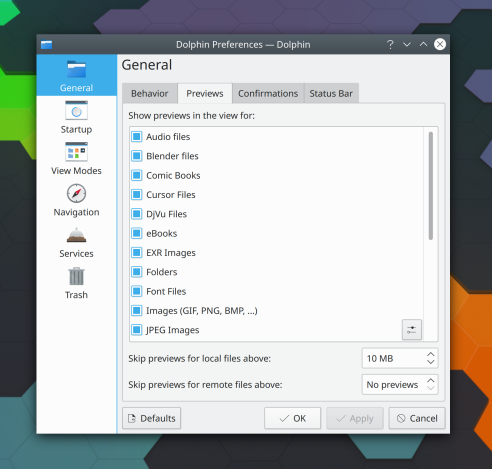
Task: Disable JPEG Images previews checkbox
Action: pos(136,330)
